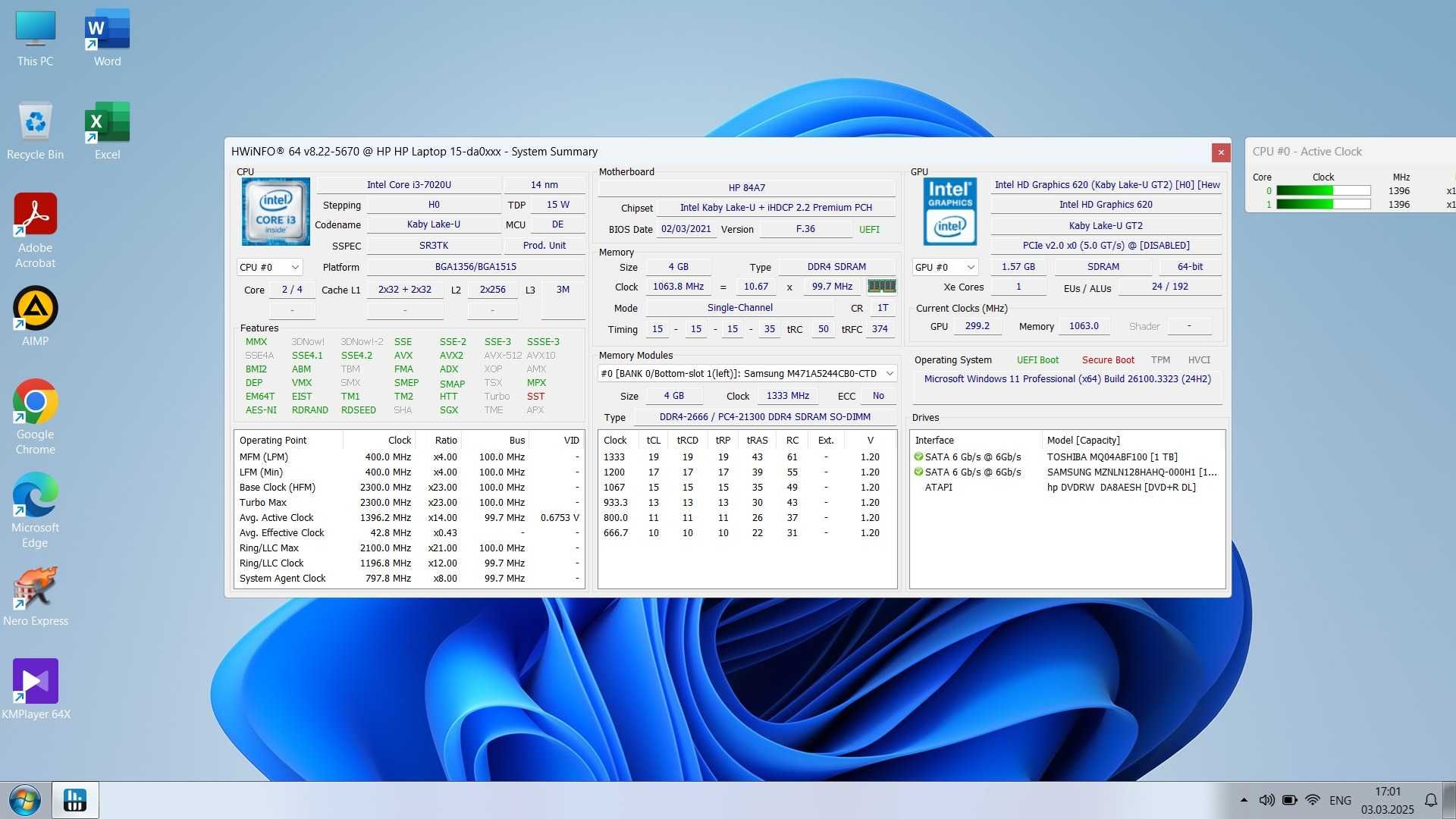Click the AVX2 feature label

[451, 355]
